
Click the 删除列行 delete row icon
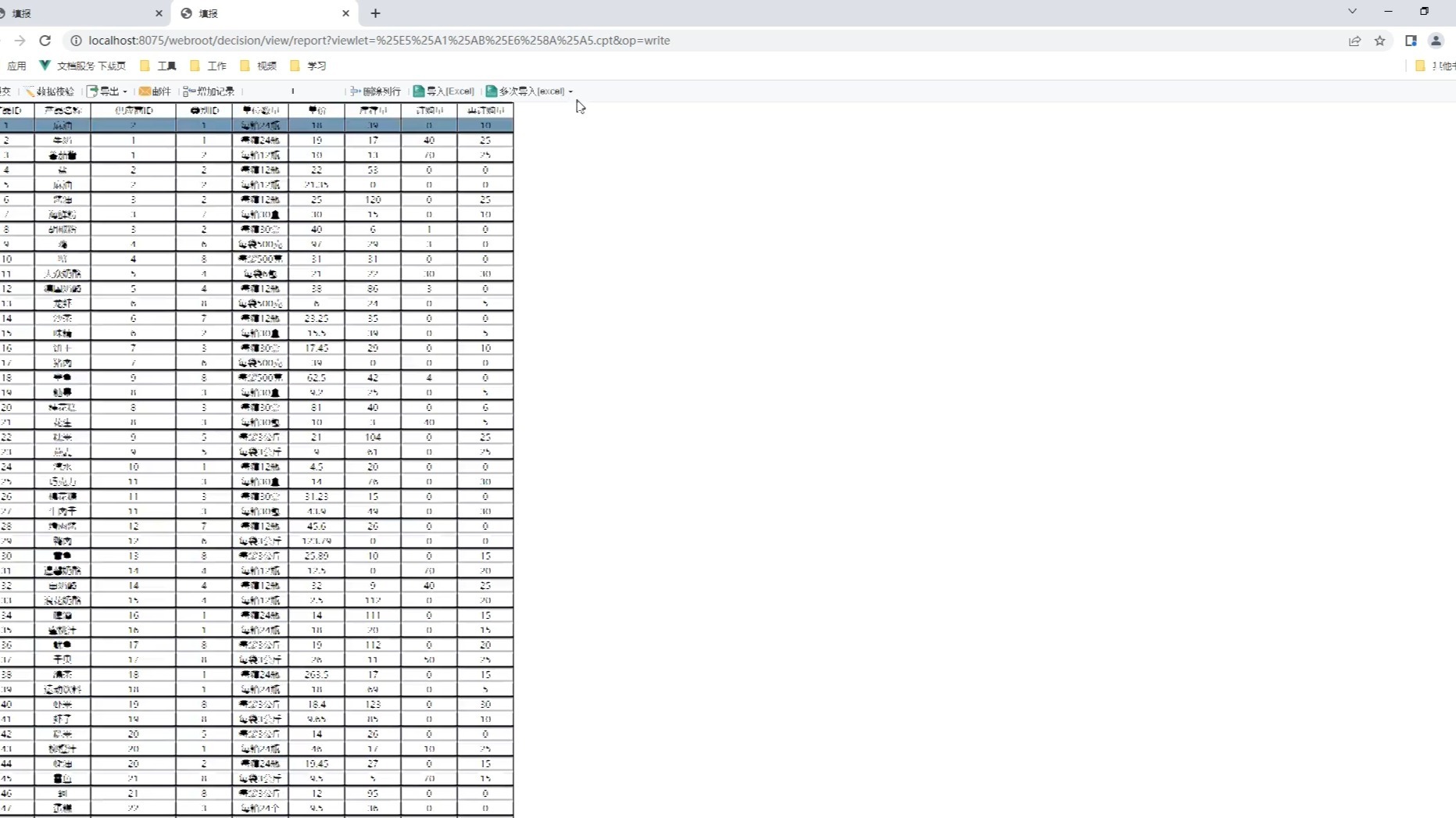tap(355, 91)
